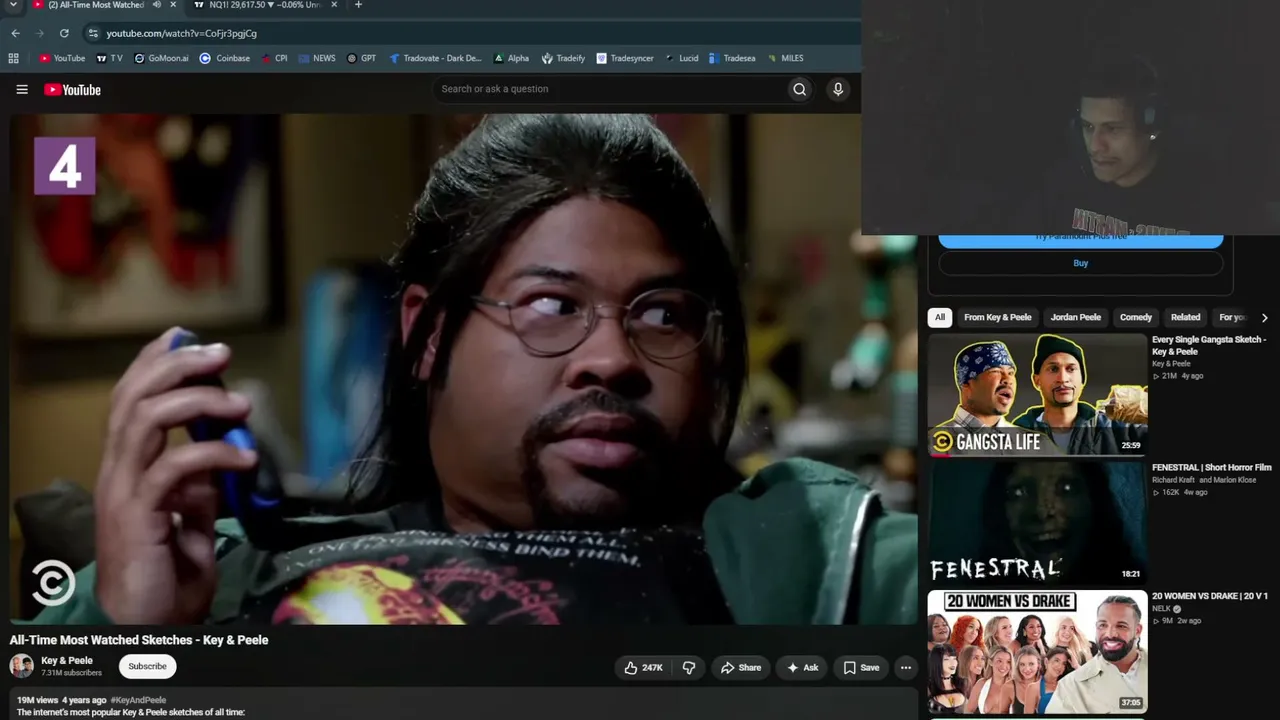Click the Gangsta Life video thumbnail

coord(1037,395)
